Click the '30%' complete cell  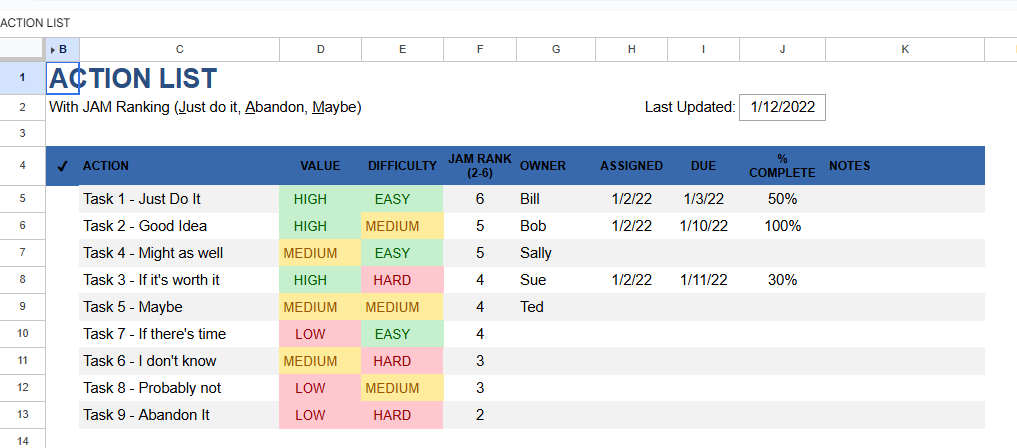coord(782,280)
